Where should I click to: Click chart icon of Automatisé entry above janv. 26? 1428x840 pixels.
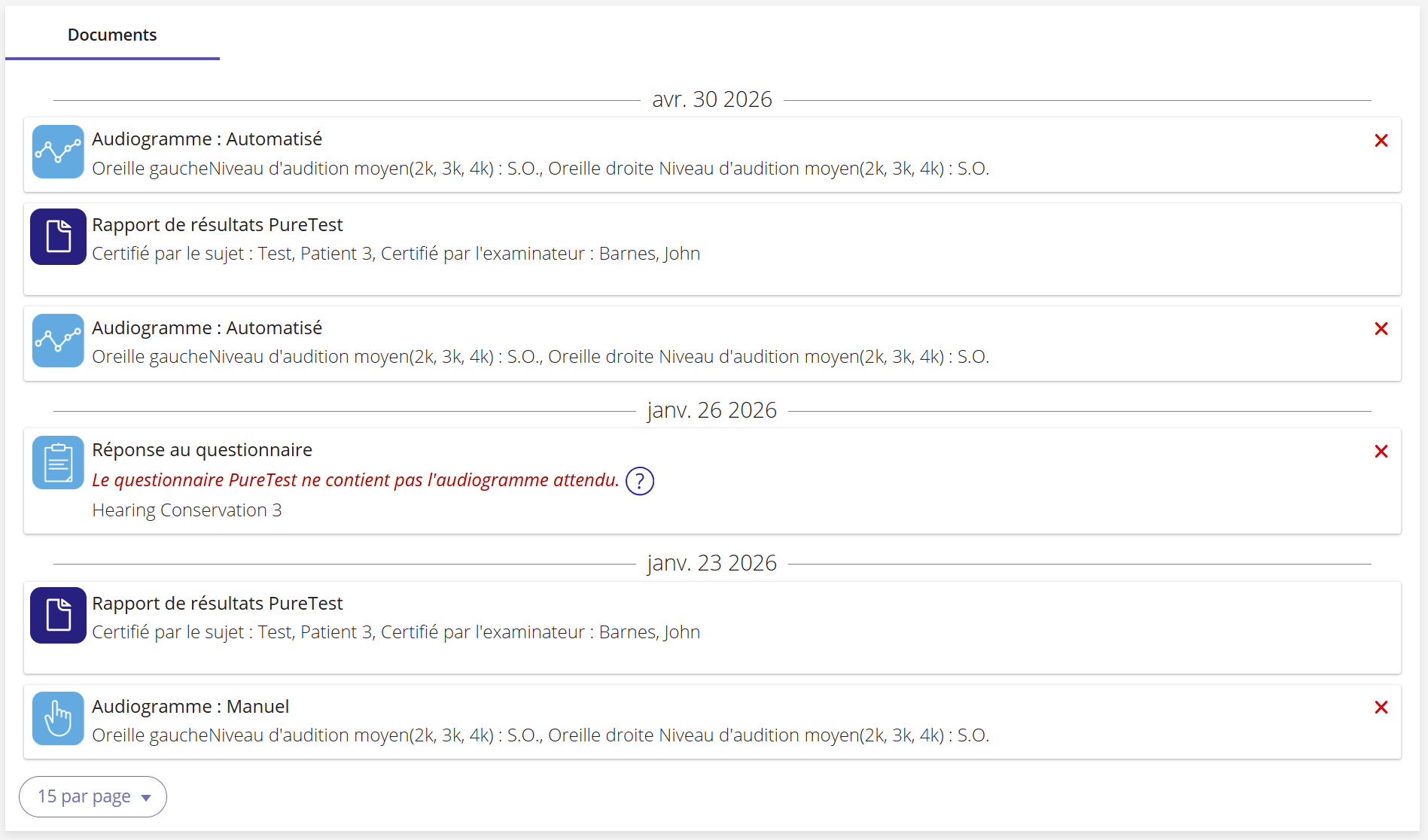[58, 340]
